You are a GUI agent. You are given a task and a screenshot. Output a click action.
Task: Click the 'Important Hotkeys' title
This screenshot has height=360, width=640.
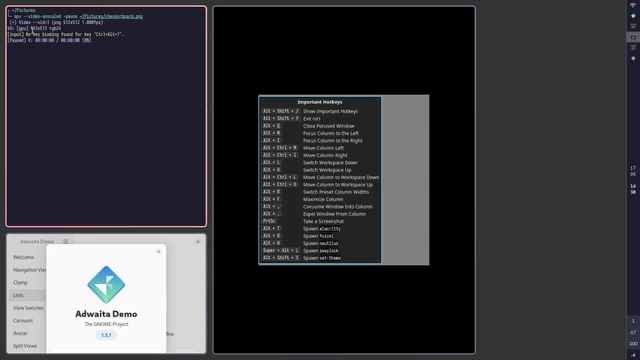(320, 102)
